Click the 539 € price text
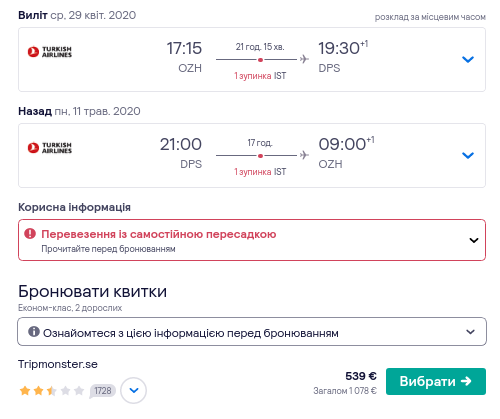The image size is (500, 419). click(x=361, y=376)
